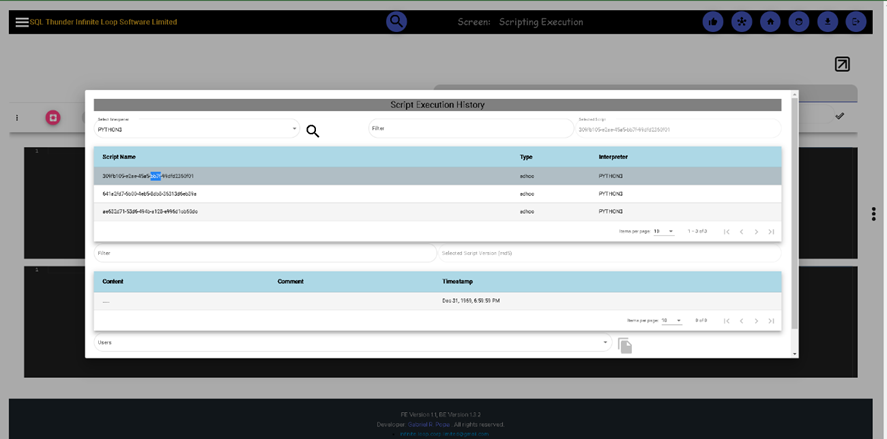
Task: Click the copy documents icon beside Users
Action: [x=625, y=346]
